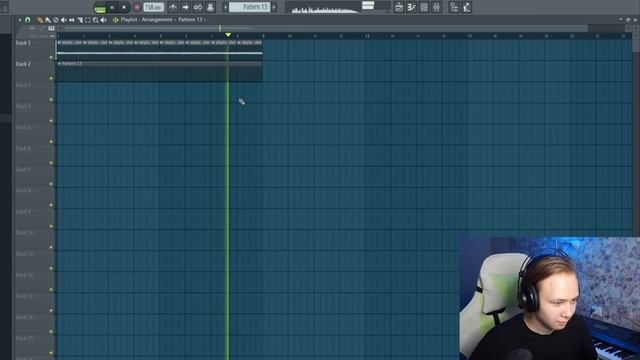Toggle the metronome icon
The width and height of the screenshot is (640, 360).
click(x=173, y=7)
